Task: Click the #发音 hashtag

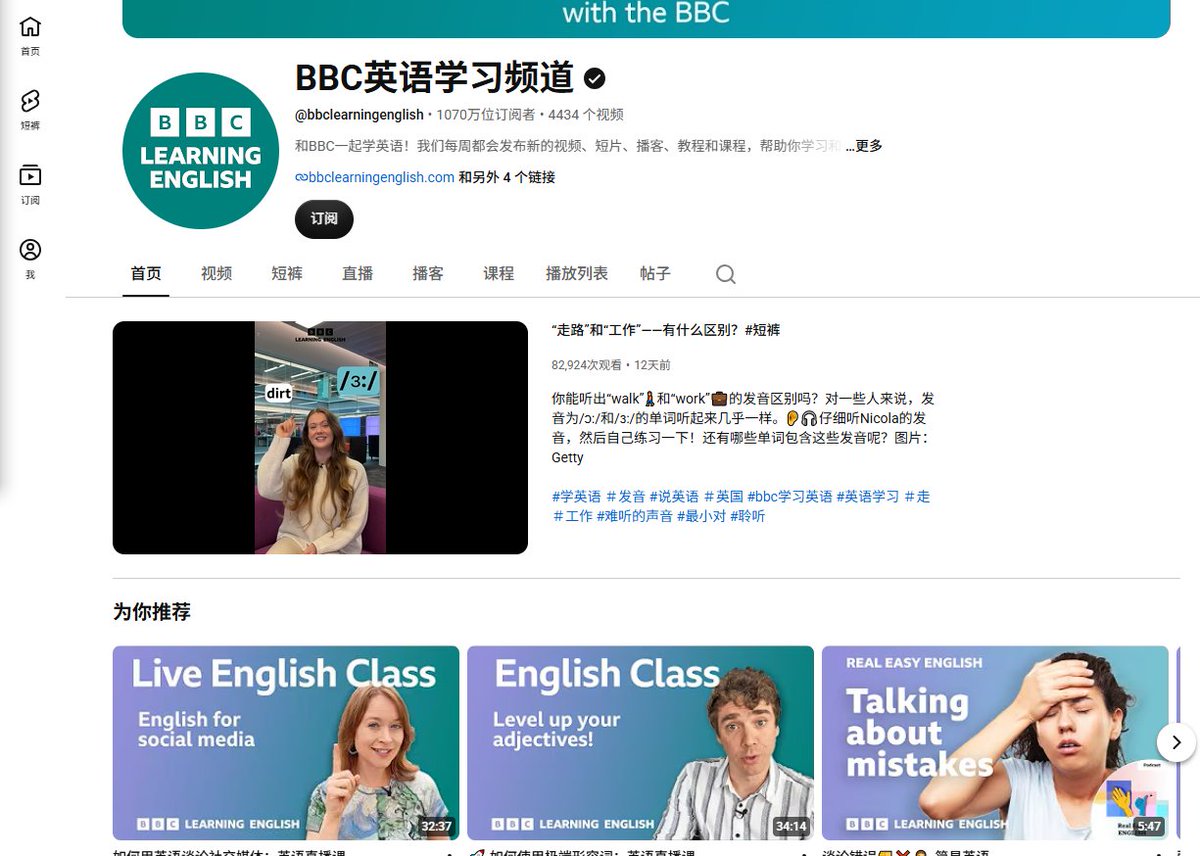Action: click(x=626, y=496)
